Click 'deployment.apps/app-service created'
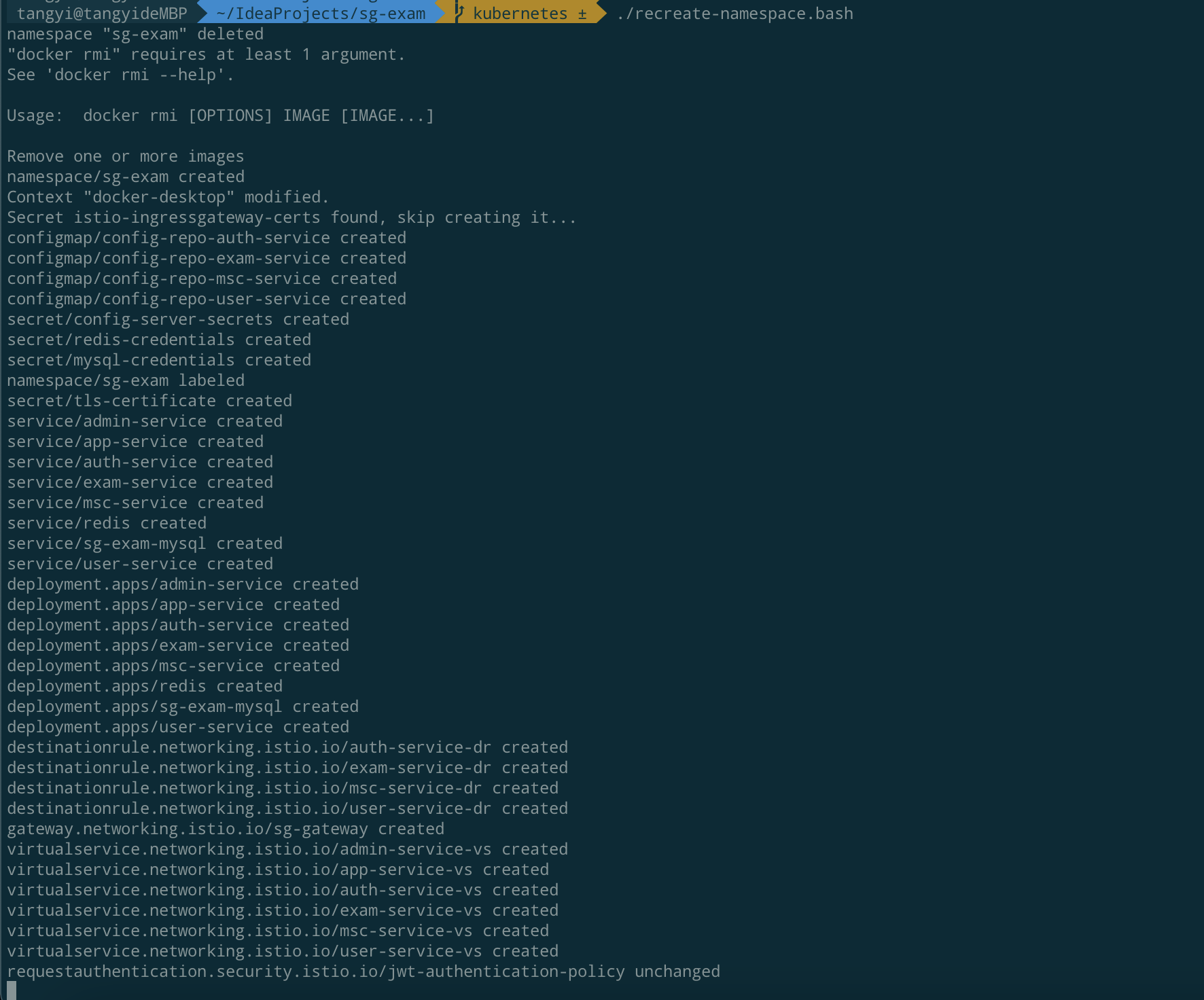 [173, 605]
